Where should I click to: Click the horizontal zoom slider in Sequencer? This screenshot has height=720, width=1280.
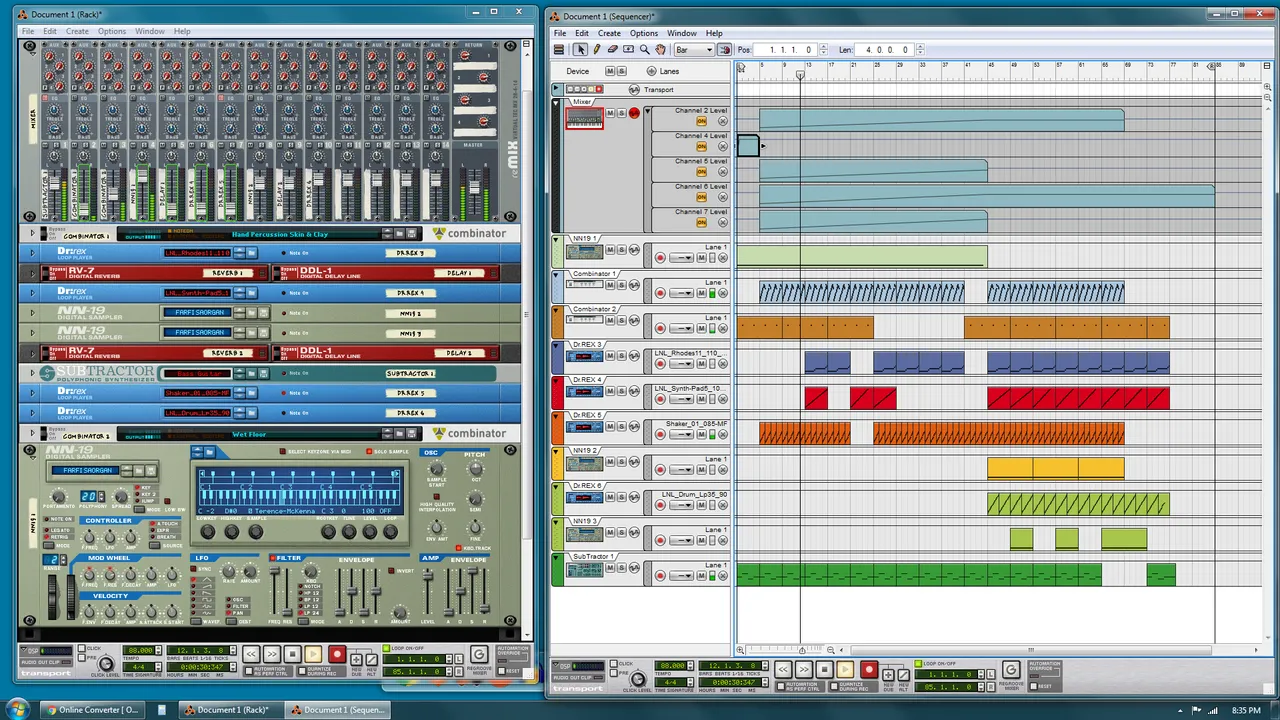[800, 650]
